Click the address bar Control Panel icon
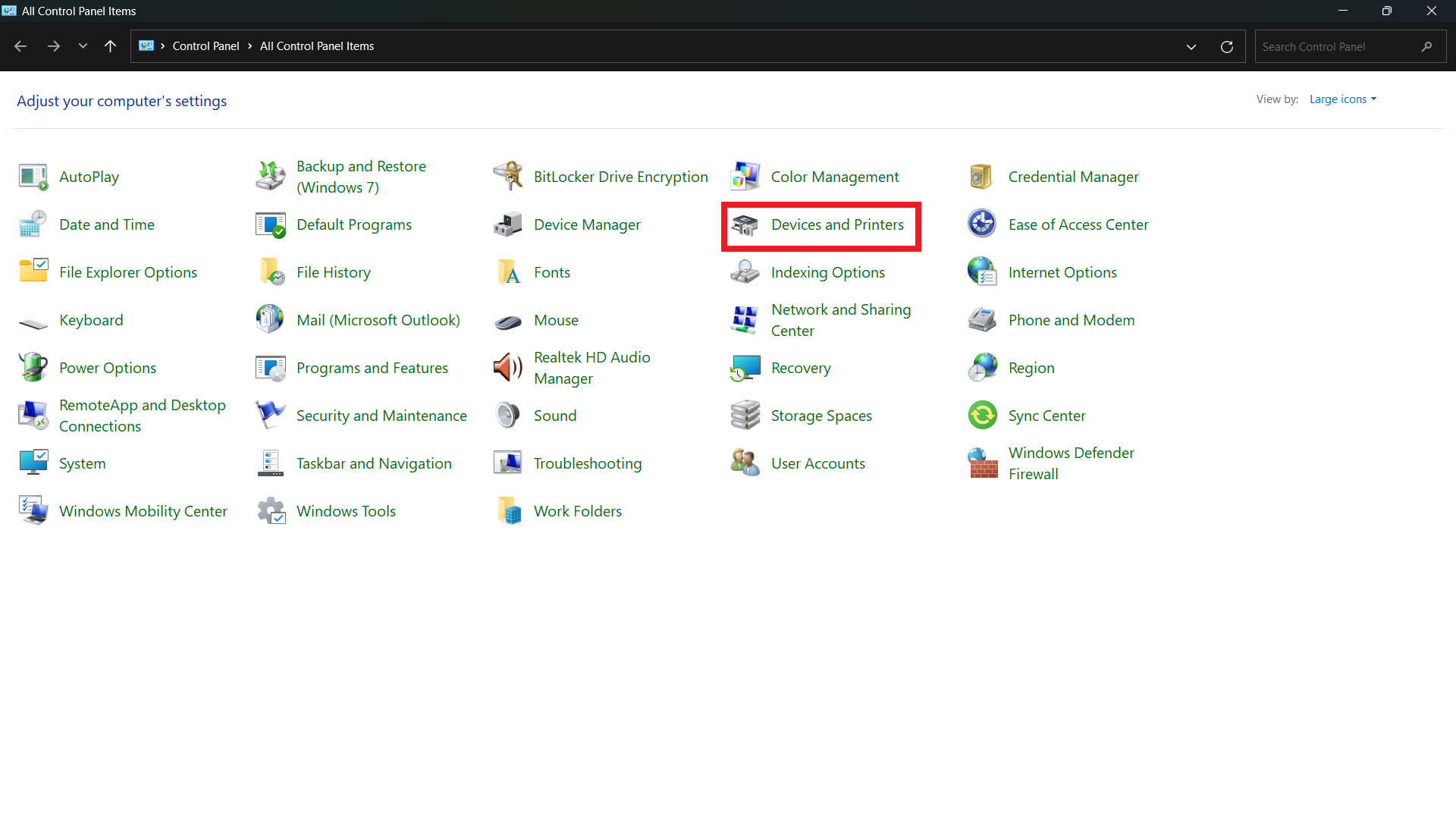1456x819 pixels. [x=146, y=46]
